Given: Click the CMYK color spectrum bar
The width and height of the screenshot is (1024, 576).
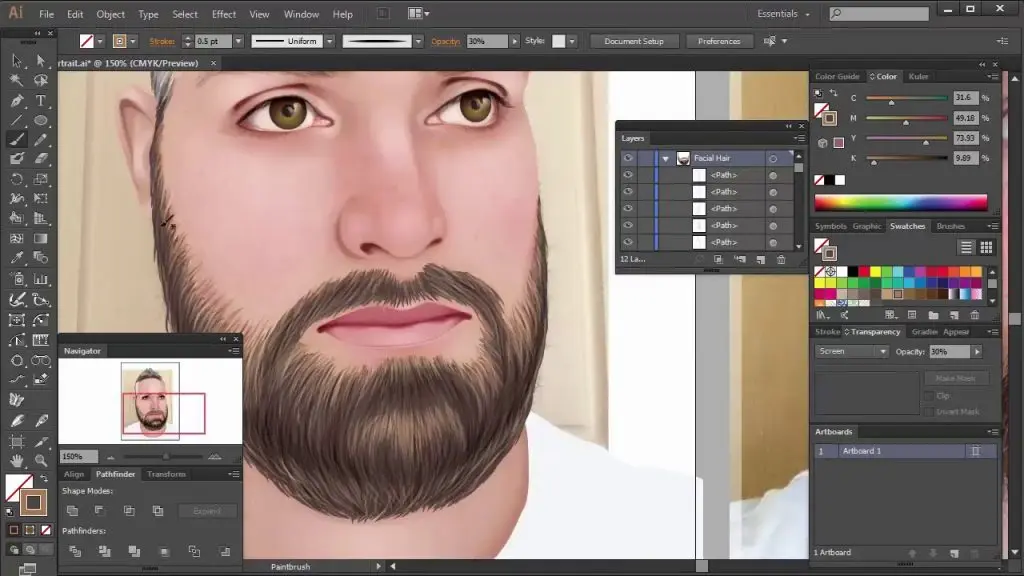Looking at the screenshot, I should [x=900, y=203].
